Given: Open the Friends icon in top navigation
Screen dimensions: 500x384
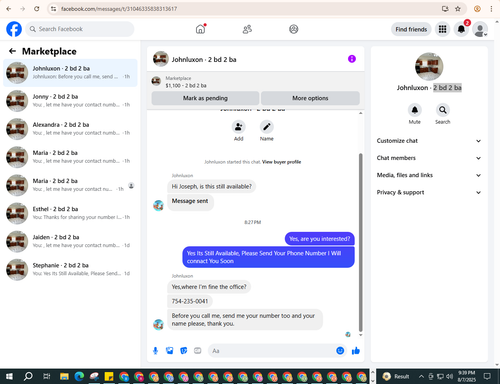Looking at the screenshot, I should pos(247,29).
